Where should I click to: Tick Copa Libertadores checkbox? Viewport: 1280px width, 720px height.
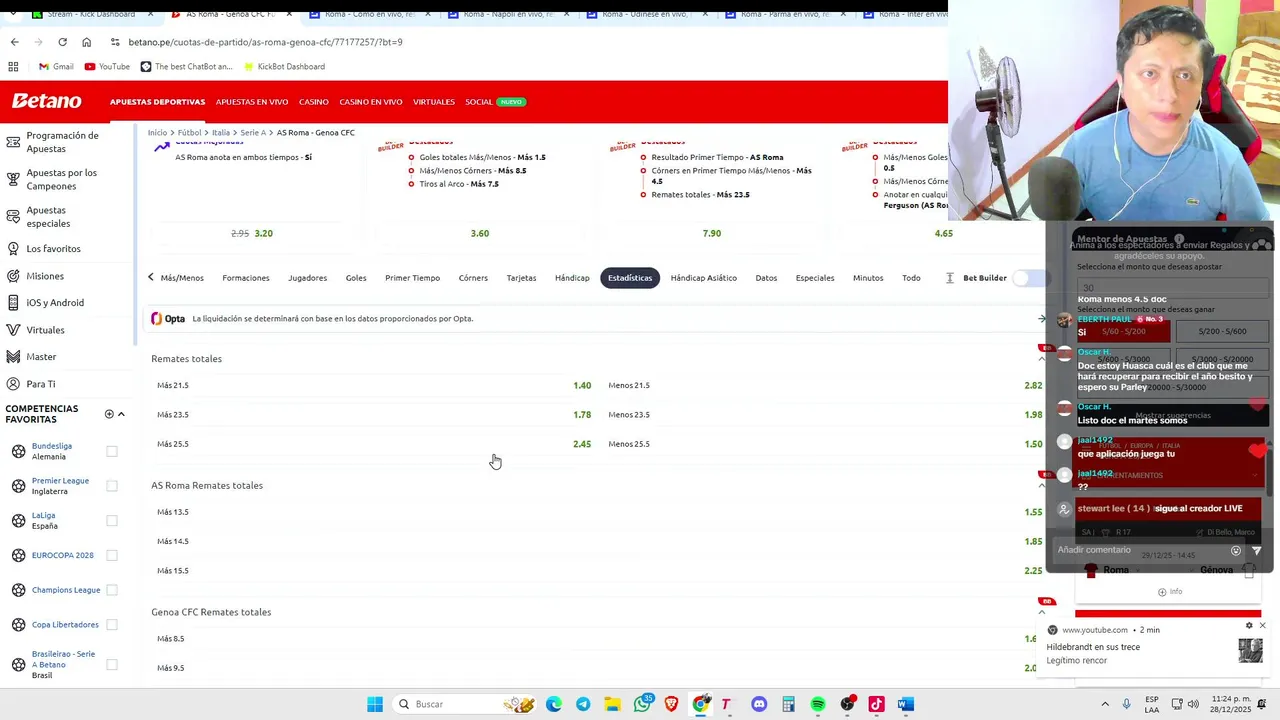[112, 625]
